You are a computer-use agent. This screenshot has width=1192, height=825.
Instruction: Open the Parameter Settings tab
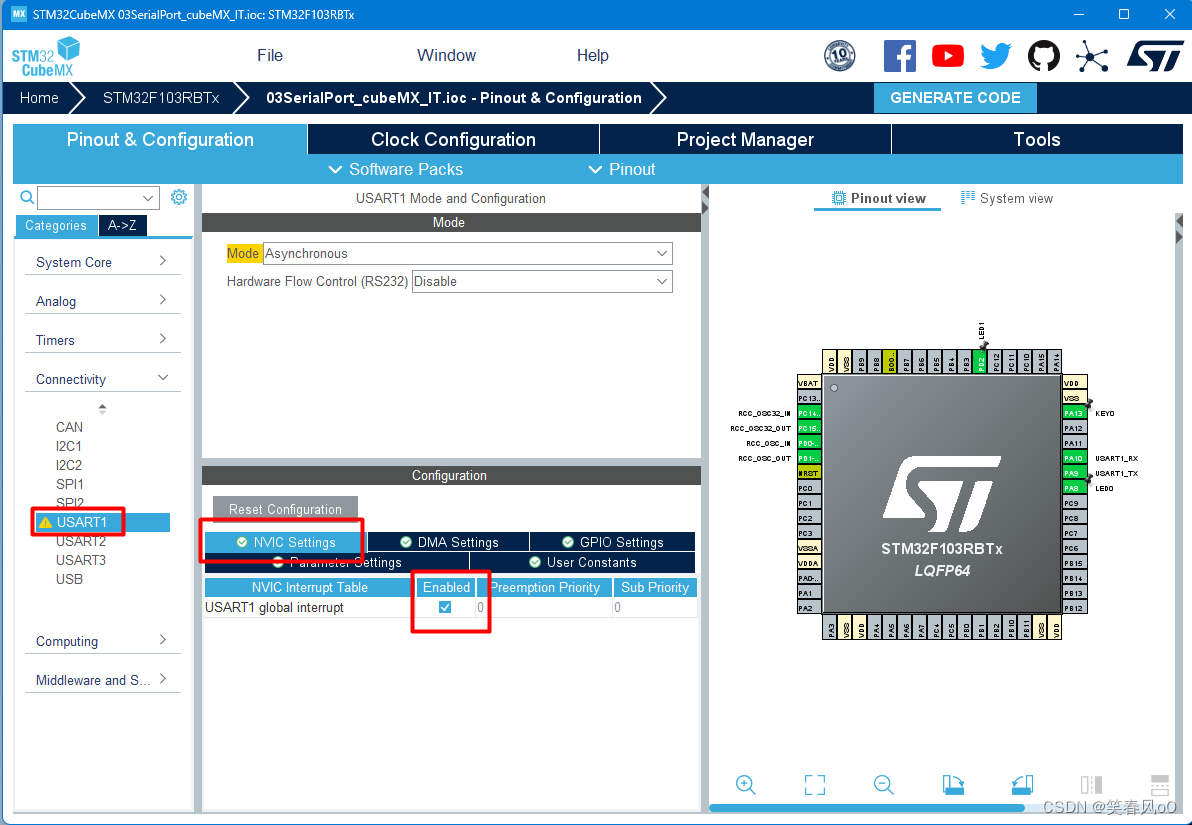pos(337,563)
